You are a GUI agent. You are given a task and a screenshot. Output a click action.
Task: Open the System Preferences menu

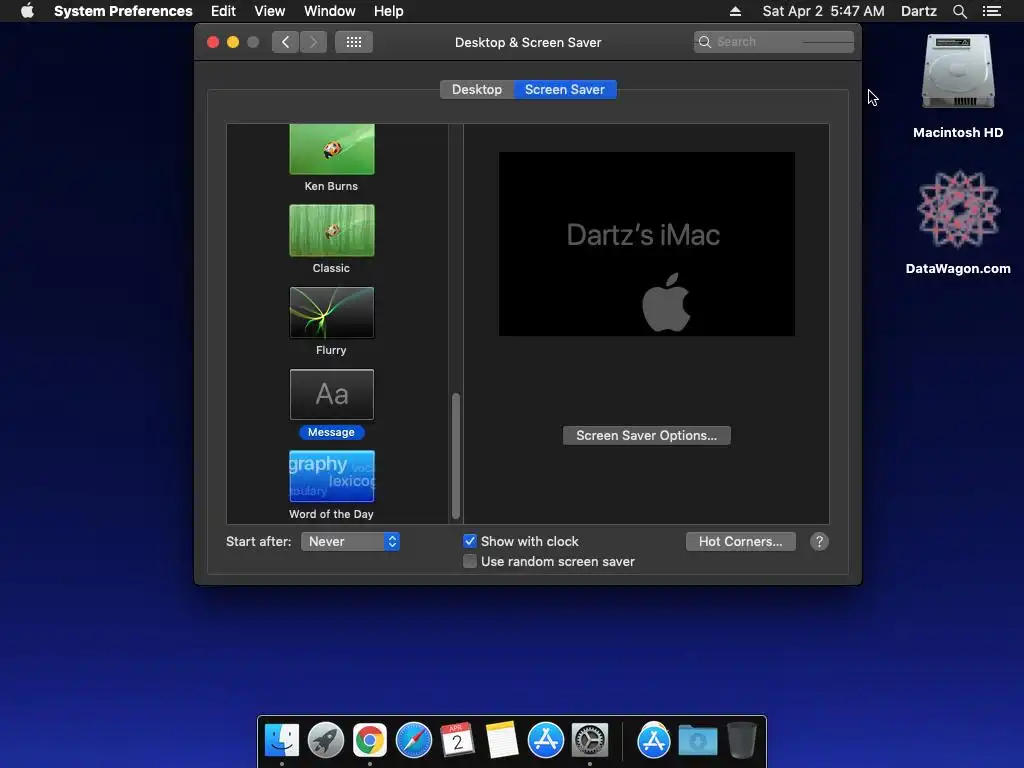pyautogui.click(x=123, y=11)
